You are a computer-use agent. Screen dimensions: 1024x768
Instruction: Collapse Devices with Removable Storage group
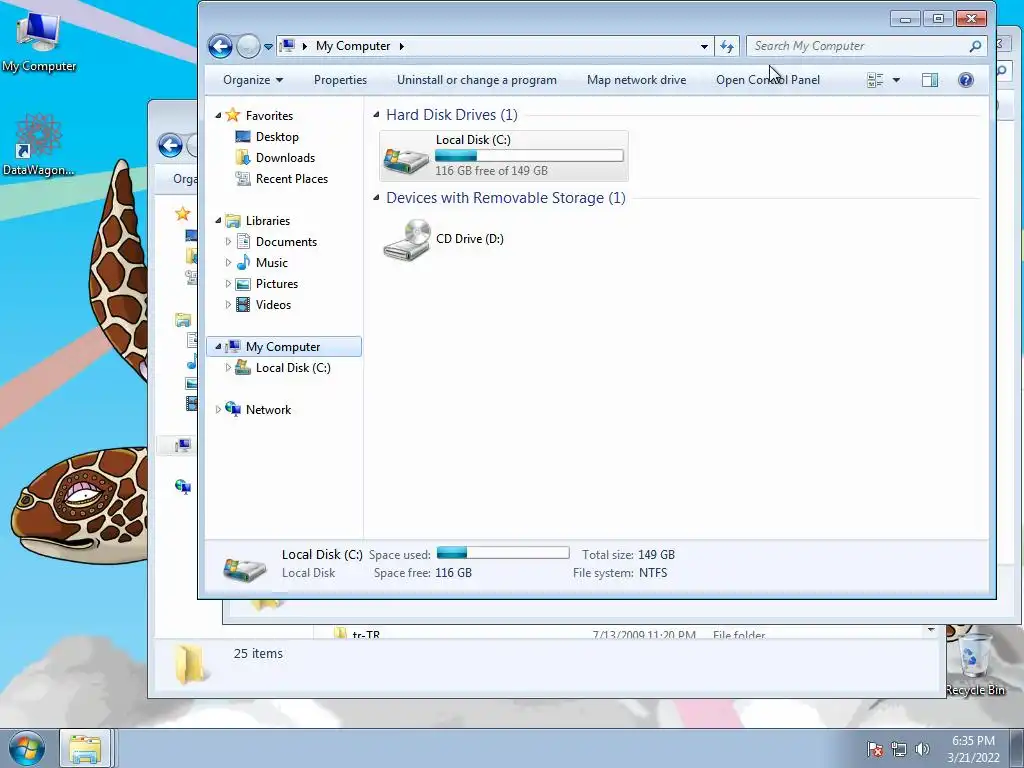pyautogui.click(x=376, y=197)
